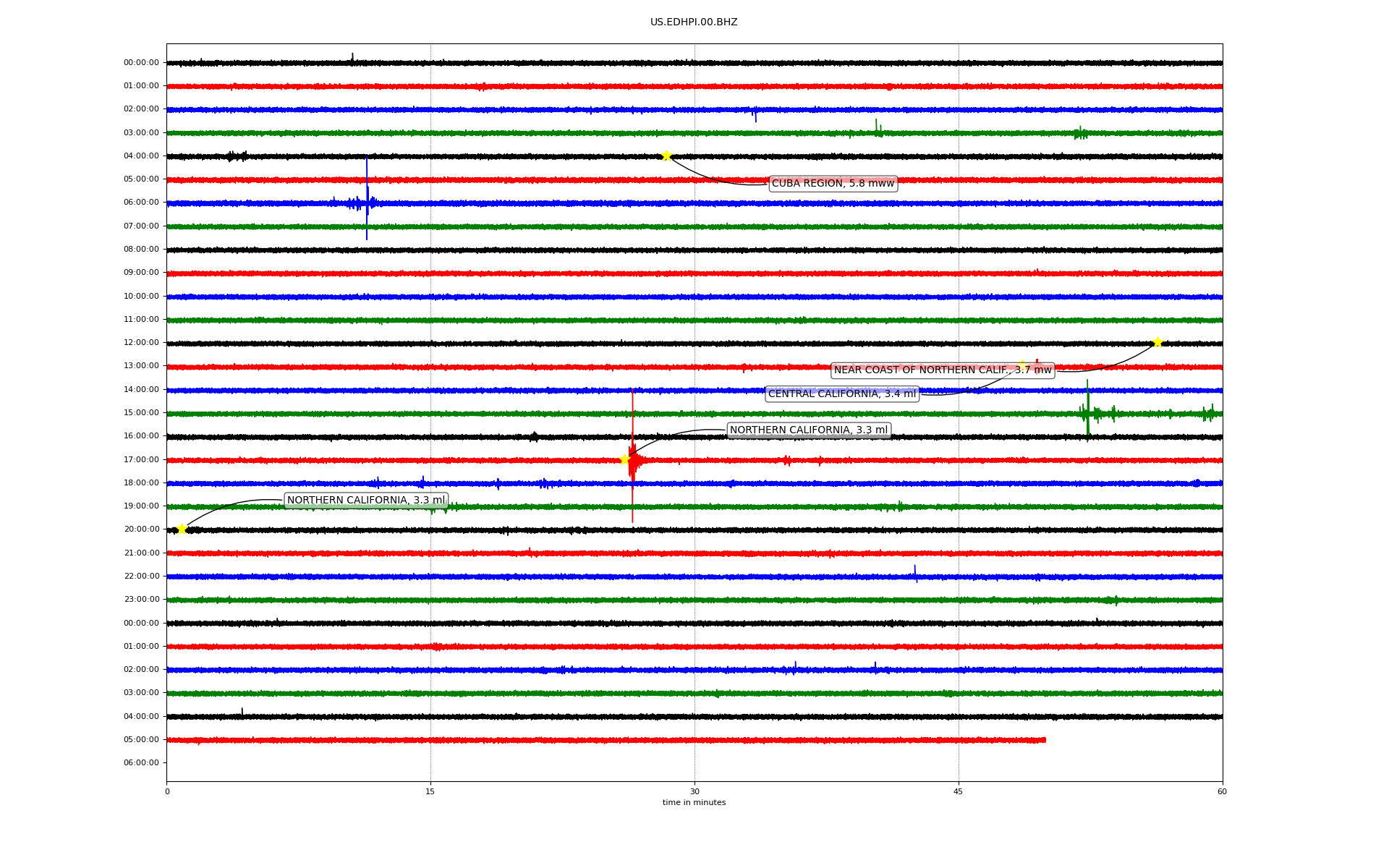
Task: Click the 30 tick label on the x-axis
Action: 694,791
